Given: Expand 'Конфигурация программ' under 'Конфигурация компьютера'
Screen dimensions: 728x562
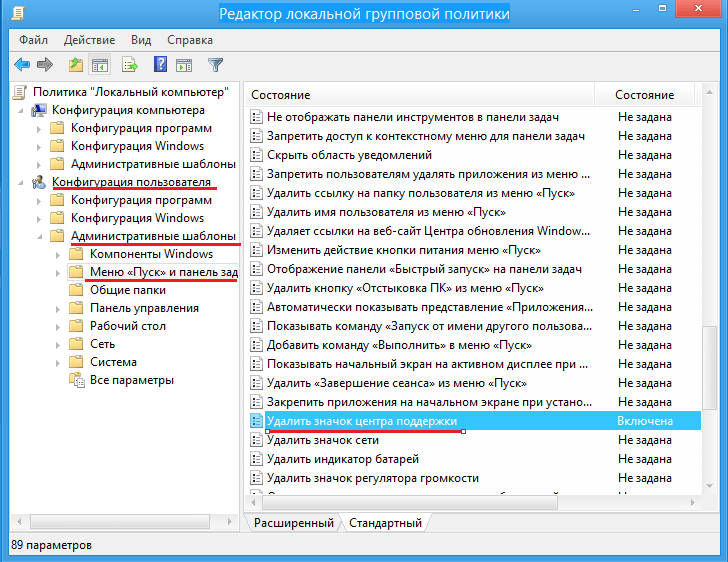Looking at the screenshot, I should (40, 128).
